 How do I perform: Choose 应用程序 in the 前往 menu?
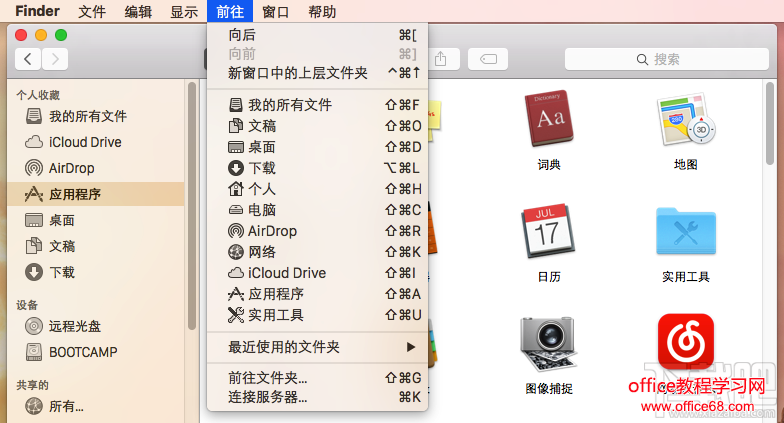(x=318, y=294)
